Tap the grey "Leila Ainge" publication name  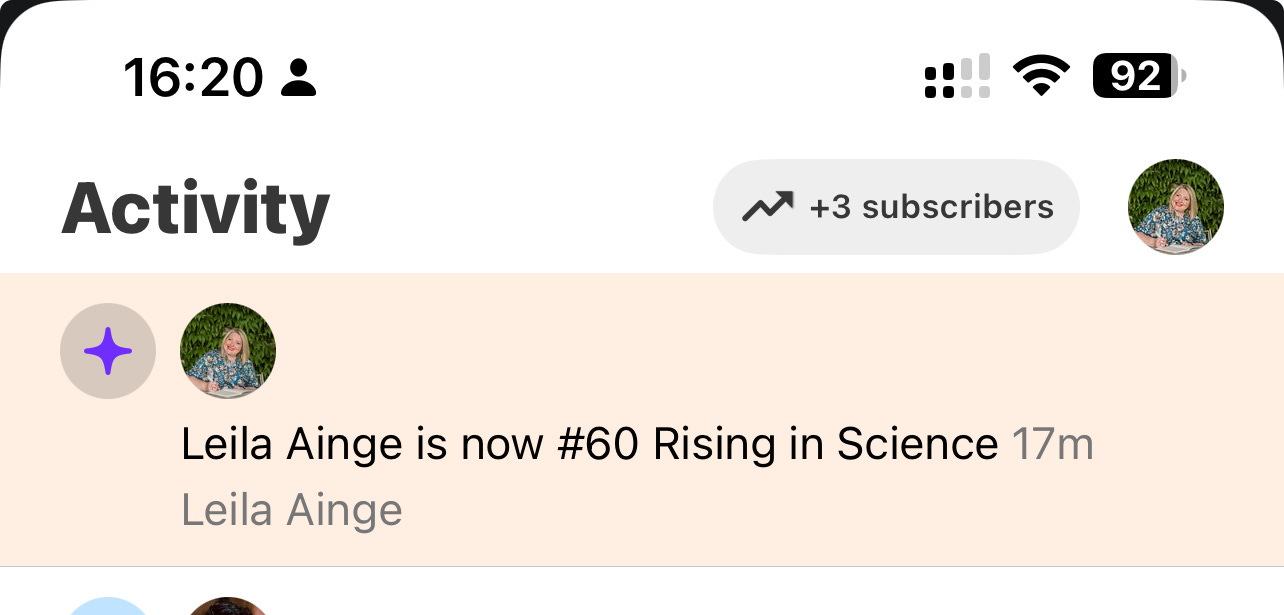292,511
